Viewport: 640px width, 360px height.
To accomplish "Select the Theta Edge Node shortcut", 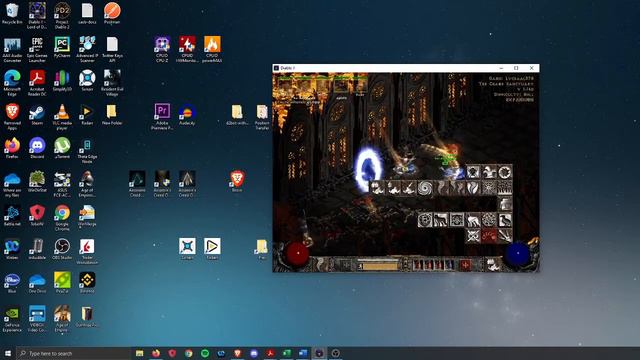I will [x=87, y=151].
